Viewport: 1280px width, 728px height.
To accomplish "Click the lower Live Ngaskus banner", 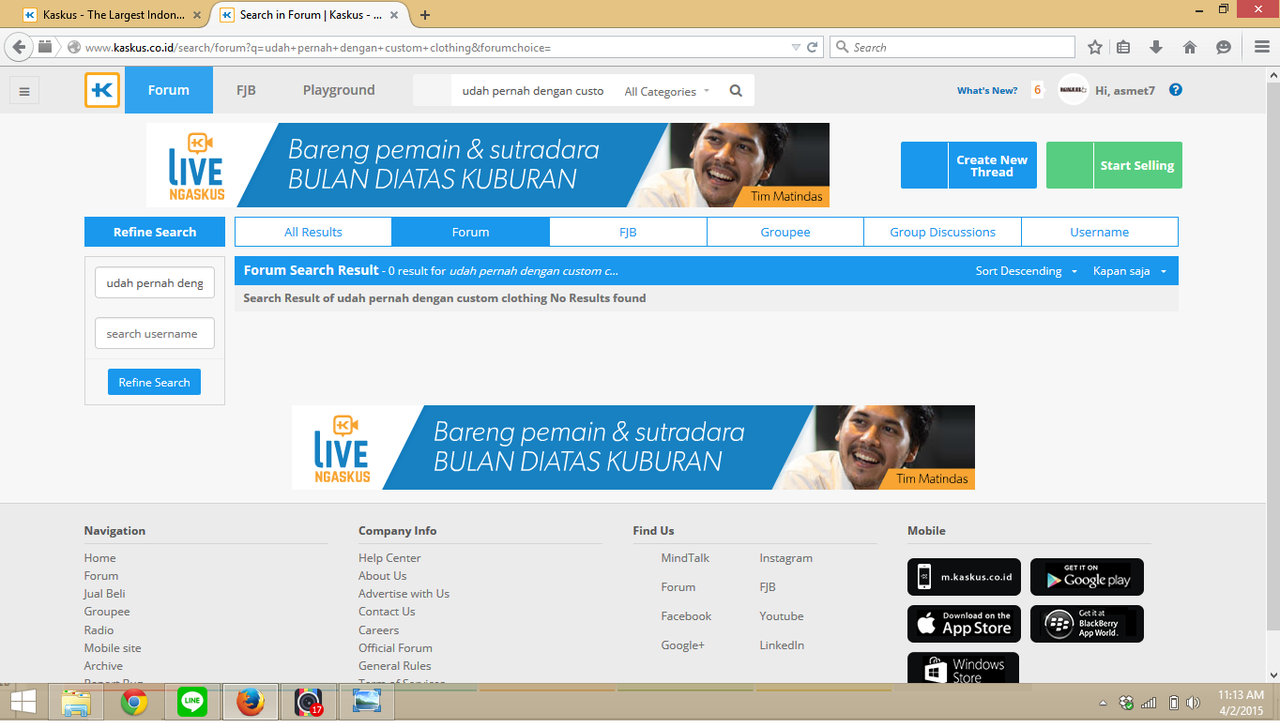I will [x=633, y=447].
